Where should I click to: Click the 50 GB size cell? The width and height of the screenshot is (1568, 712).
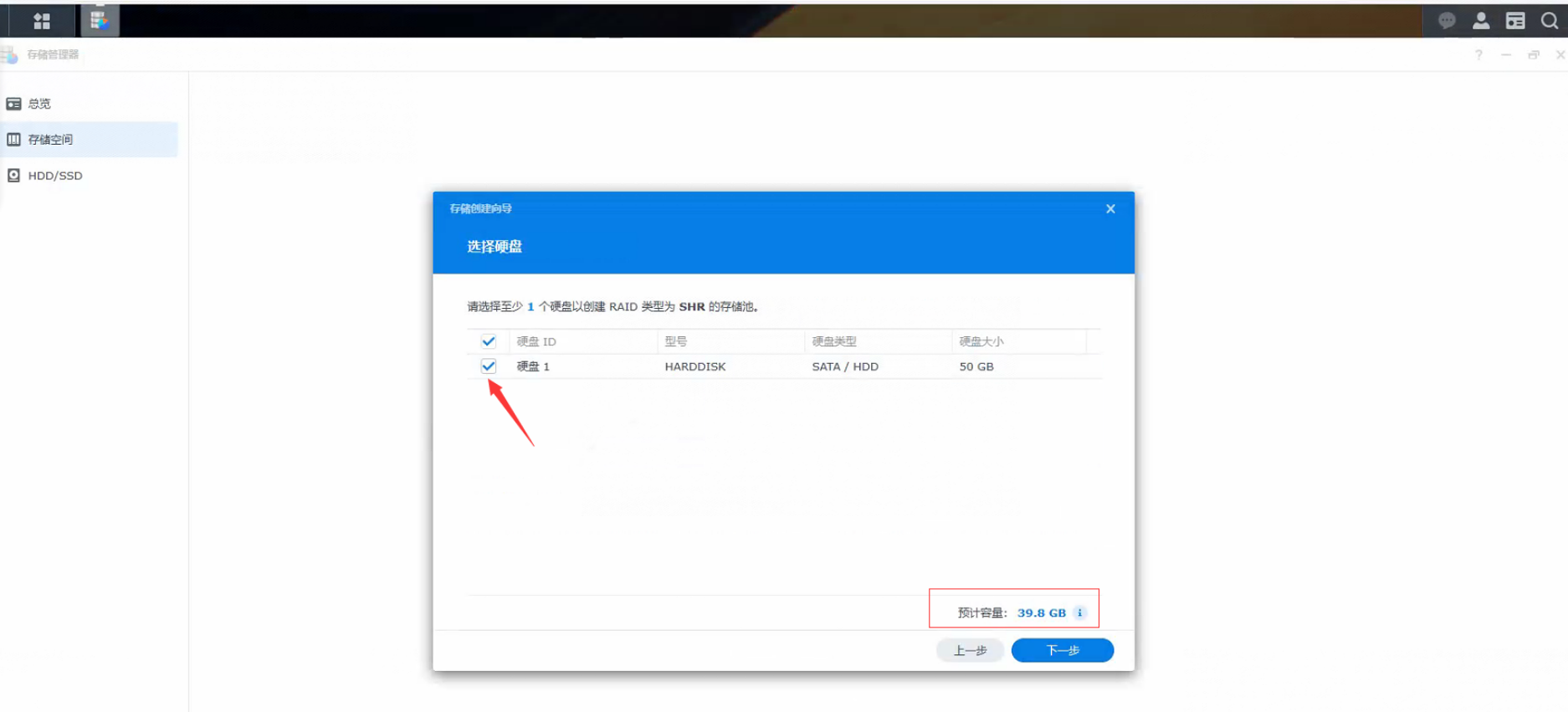(x=976, y=366)
